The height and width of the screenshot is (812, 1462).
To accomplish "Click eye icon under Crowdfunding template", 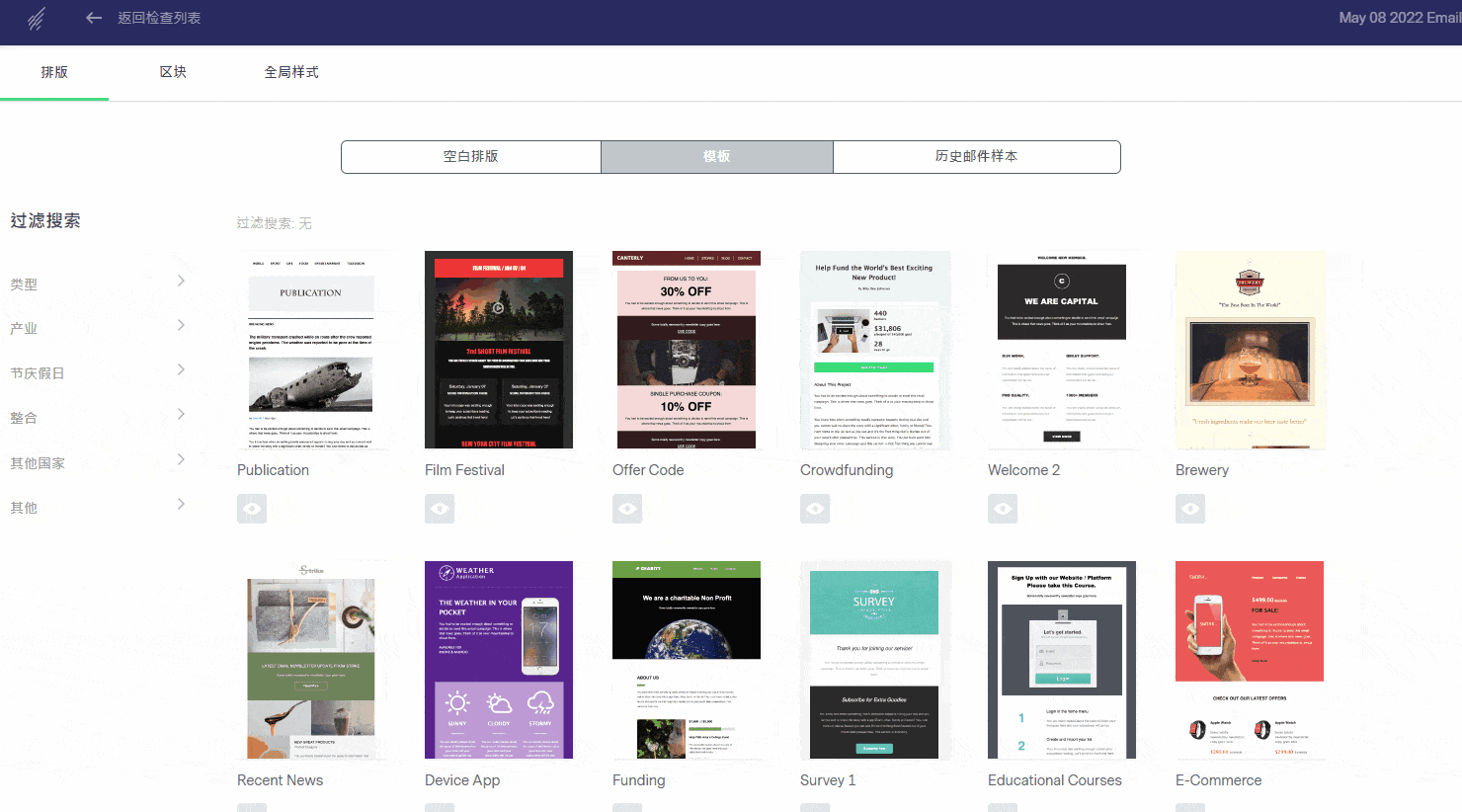I will point(815,509).
